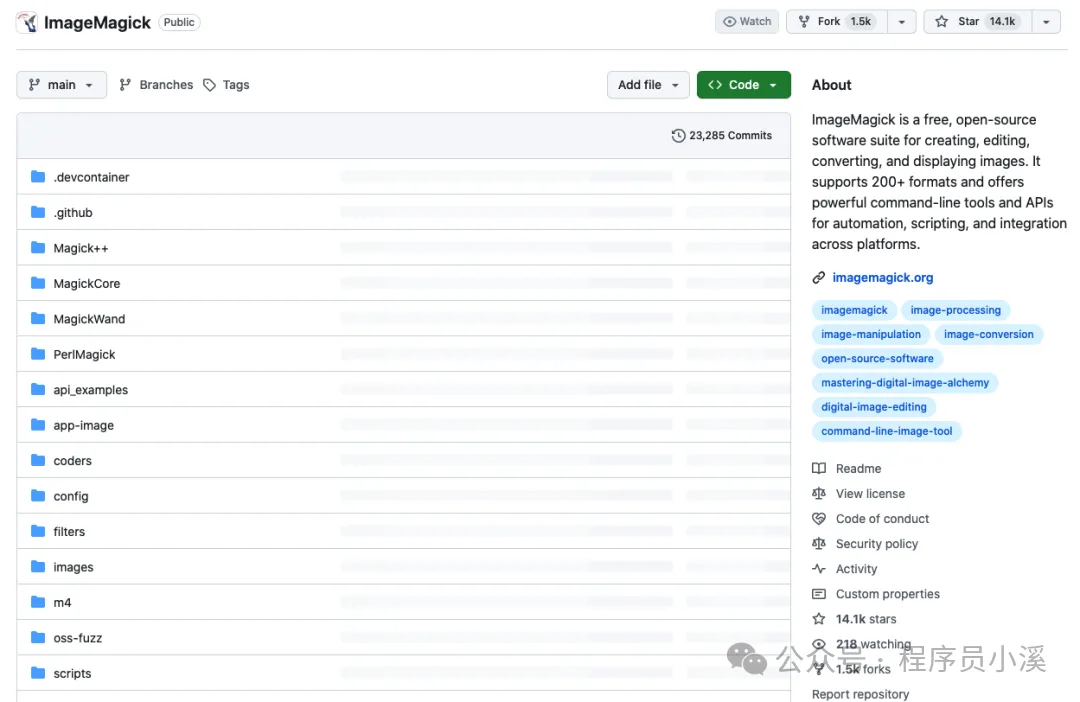
Task: Click the star icon beside 14.1k stars
Action: click(818, 619)
